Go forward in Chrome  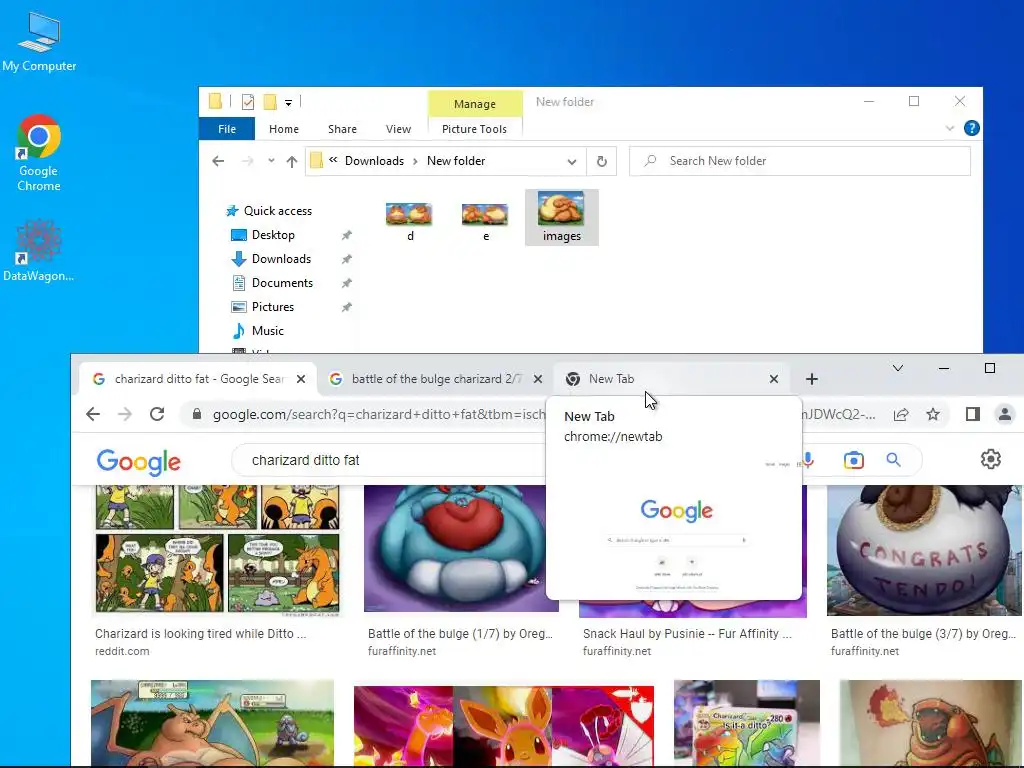[x=125, y=414]
